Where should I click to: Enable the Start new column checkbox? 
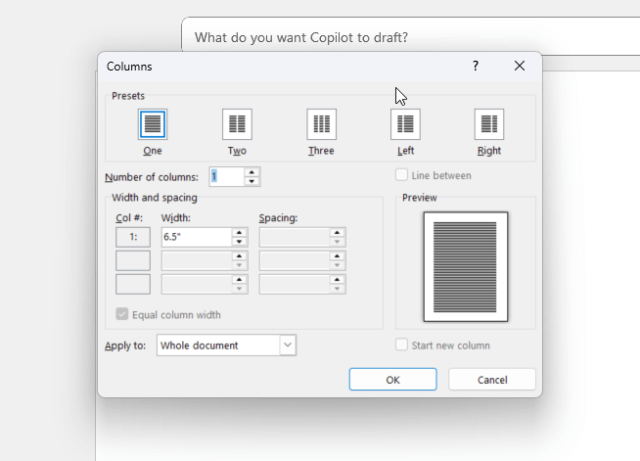pos(402,345)
